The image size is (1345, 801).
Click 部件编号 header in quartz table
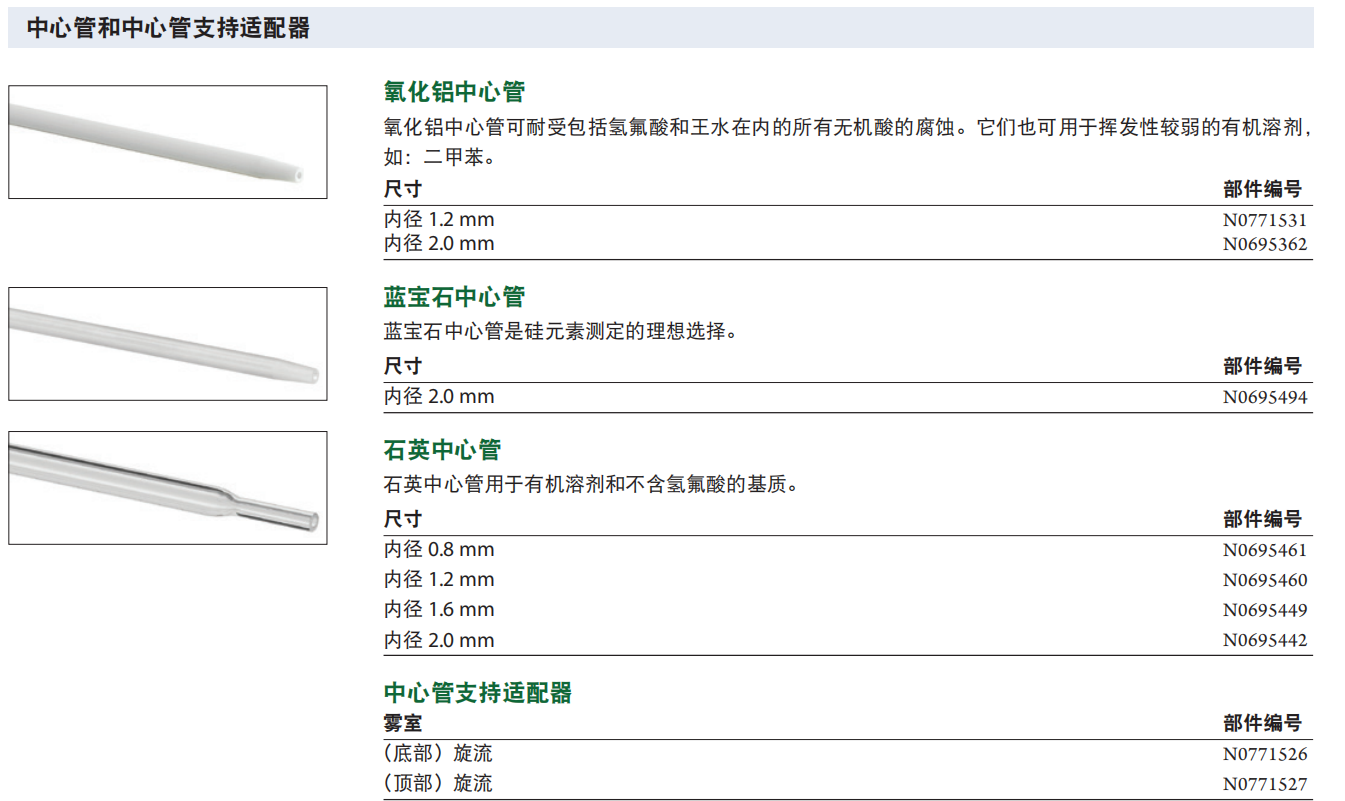pyautogui.click(x=1263, y=519)
